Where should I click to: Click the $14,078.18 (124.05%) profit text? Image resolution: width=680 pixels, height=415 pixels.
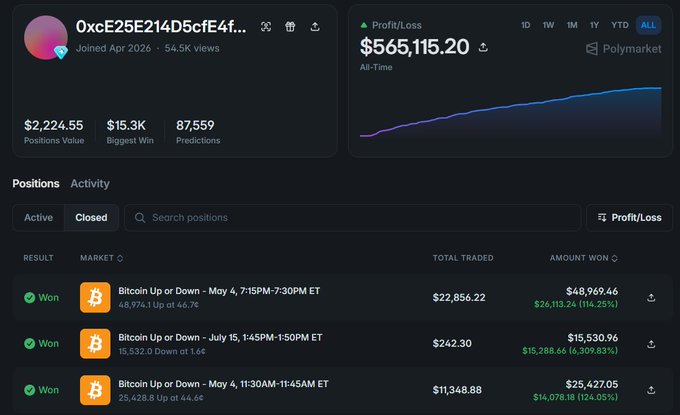575,397
